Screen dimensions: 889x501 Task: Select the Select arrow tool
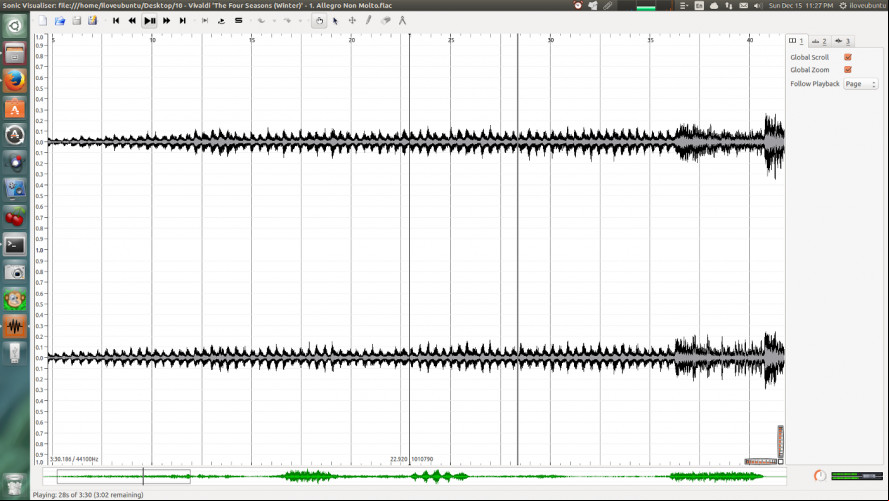336,21
